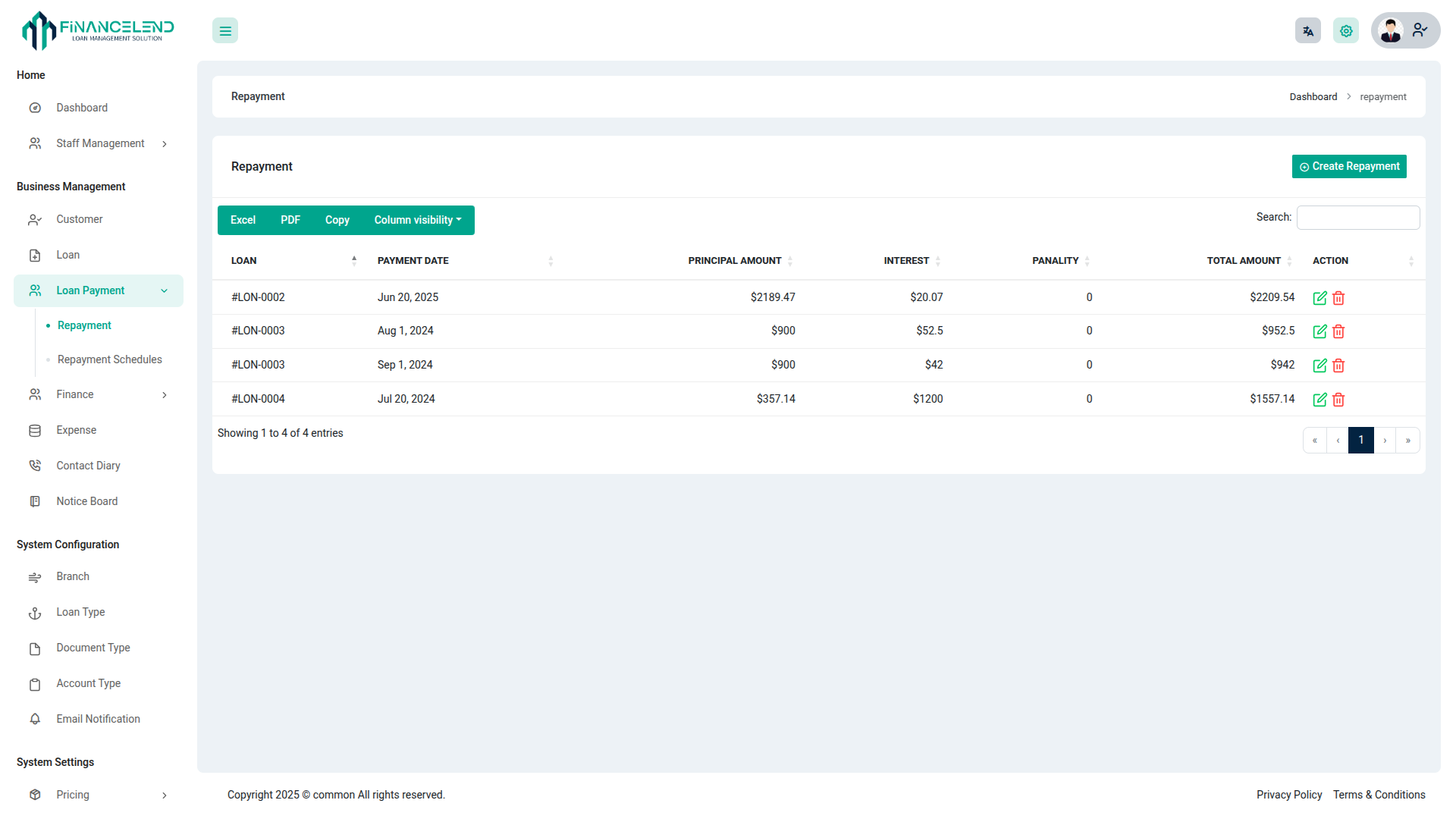Export the table to Excel
This screenshot has width=1456, height=819.
243,220
